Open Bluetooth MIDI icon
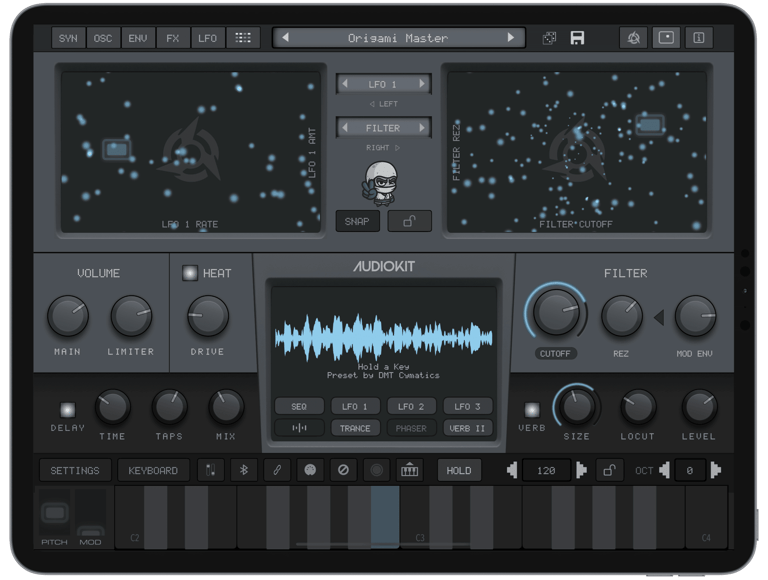The height and width of the screenshot is (580, 768). coord(243,470)
